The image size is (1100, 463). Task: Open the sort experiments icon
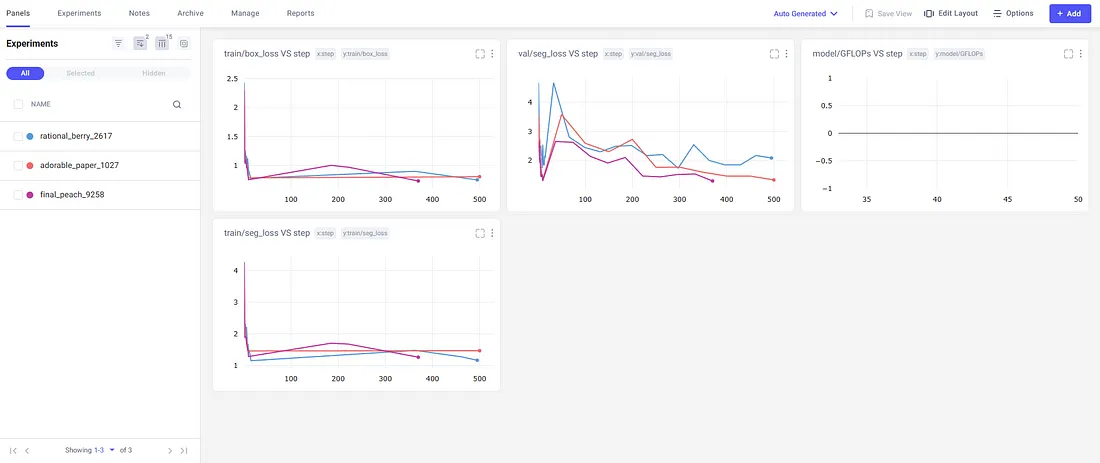[140, 43]
